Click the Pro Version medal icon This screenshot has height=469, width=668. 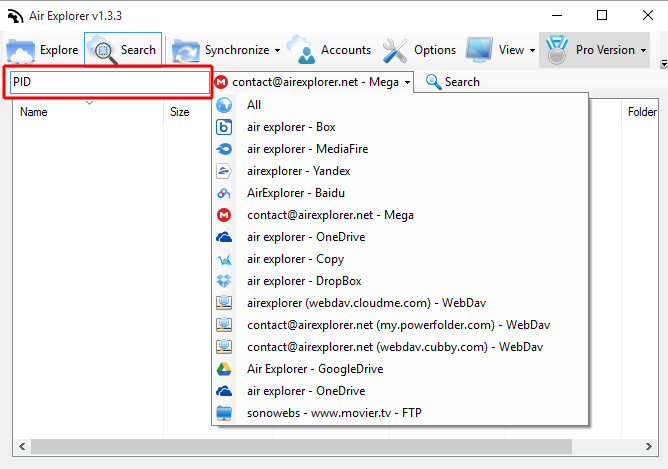click(556, 50)
